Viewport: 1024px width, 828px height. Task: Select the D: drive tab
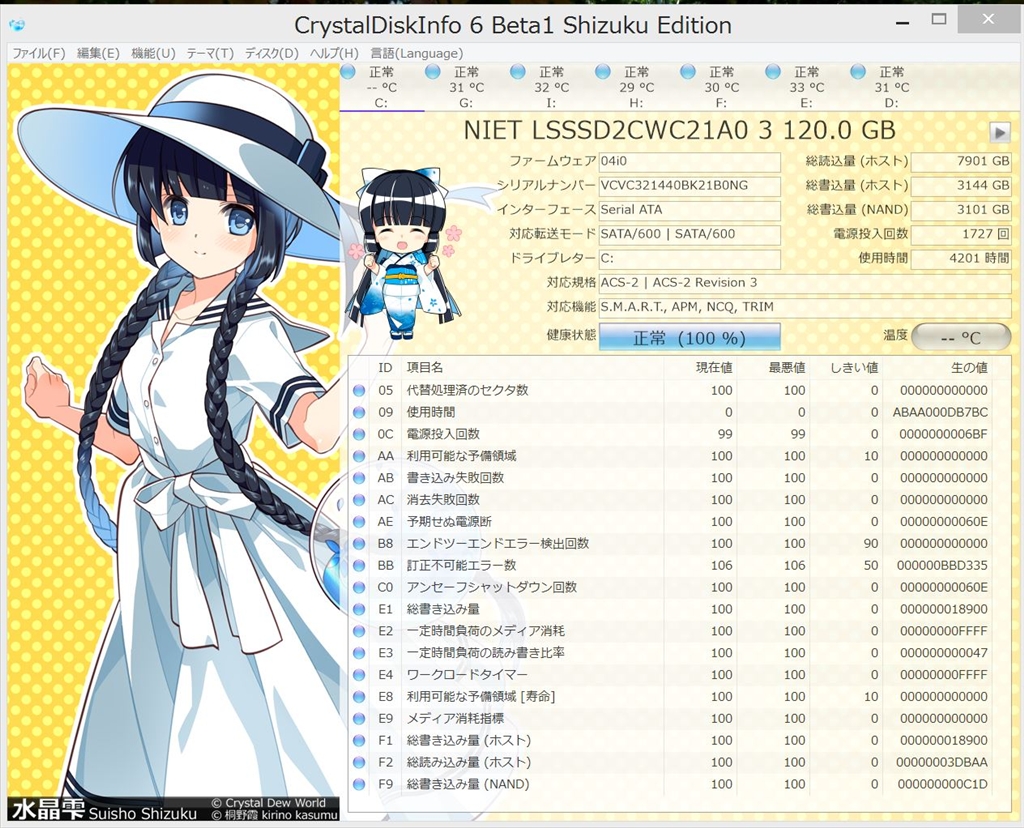click(x=891, y=87)
